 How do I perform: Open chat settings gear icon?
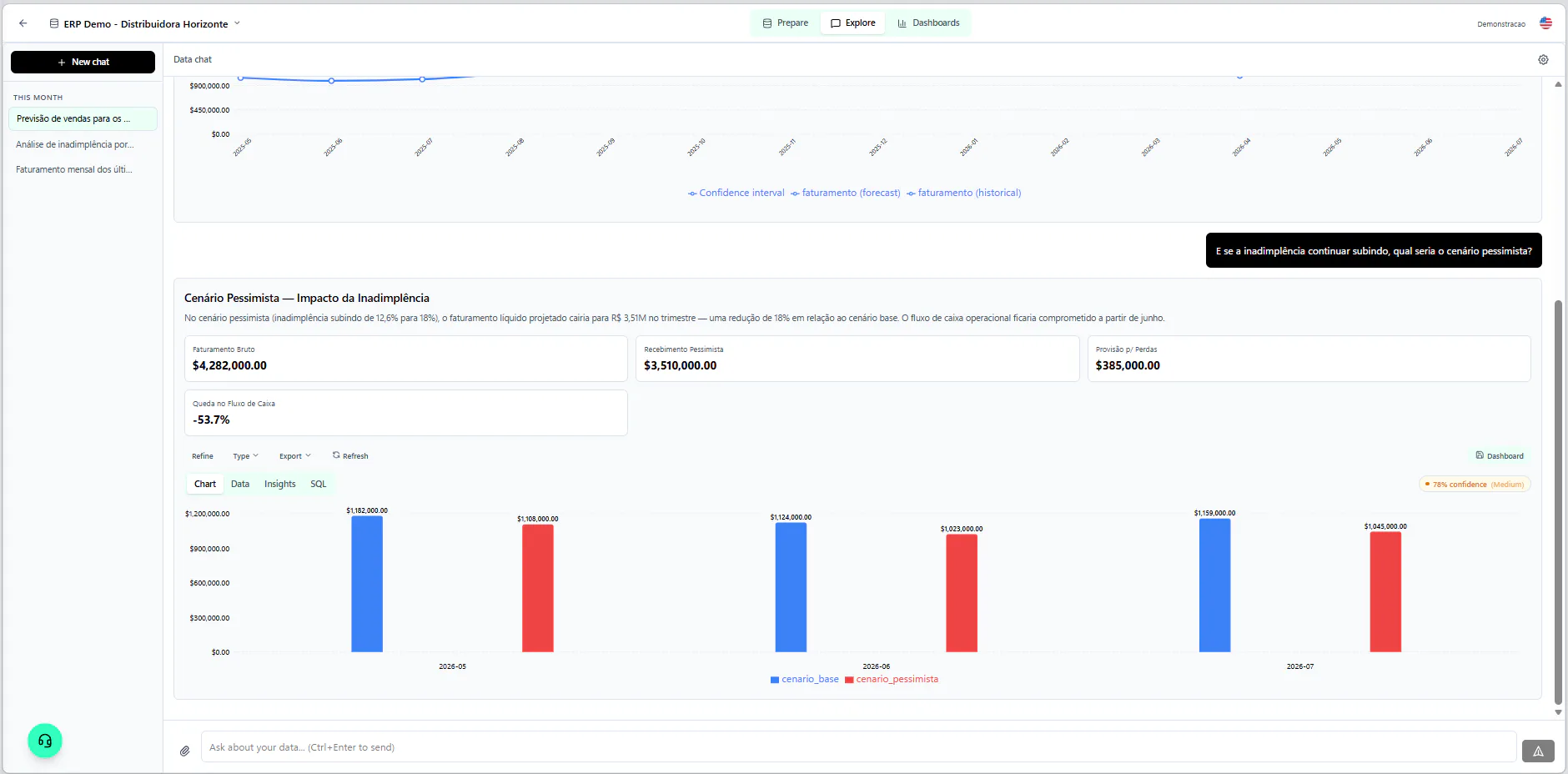point(1543,60)
